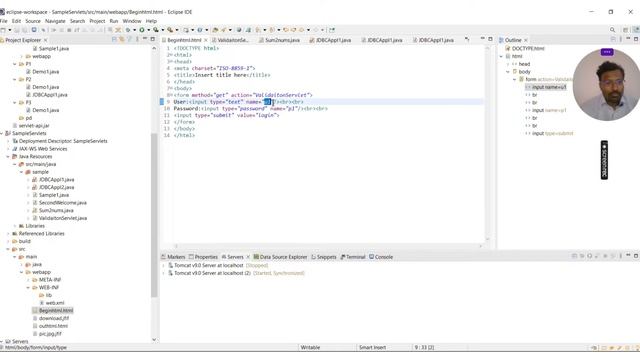Minimize the editor area
The image size is (640, 360).
[x=482, y=39]
